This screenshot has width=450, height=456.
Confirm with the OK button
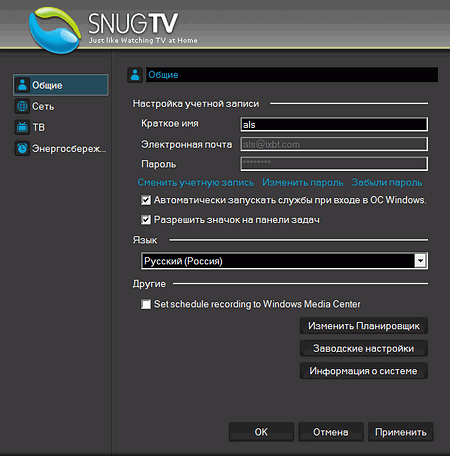tap(261, 432)
